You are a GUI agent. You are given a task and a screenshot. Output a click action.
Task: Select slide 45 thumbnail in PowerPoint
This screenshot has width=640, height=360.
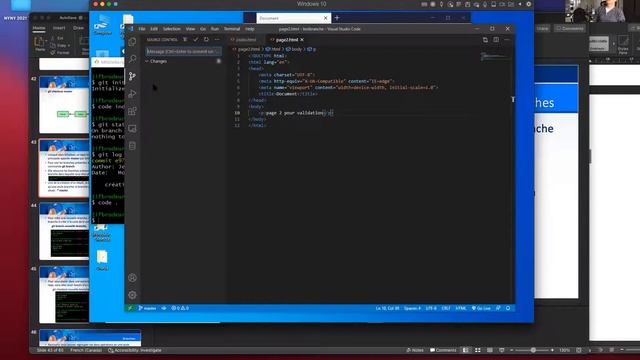pyautogui.click(x=64, y=295)
